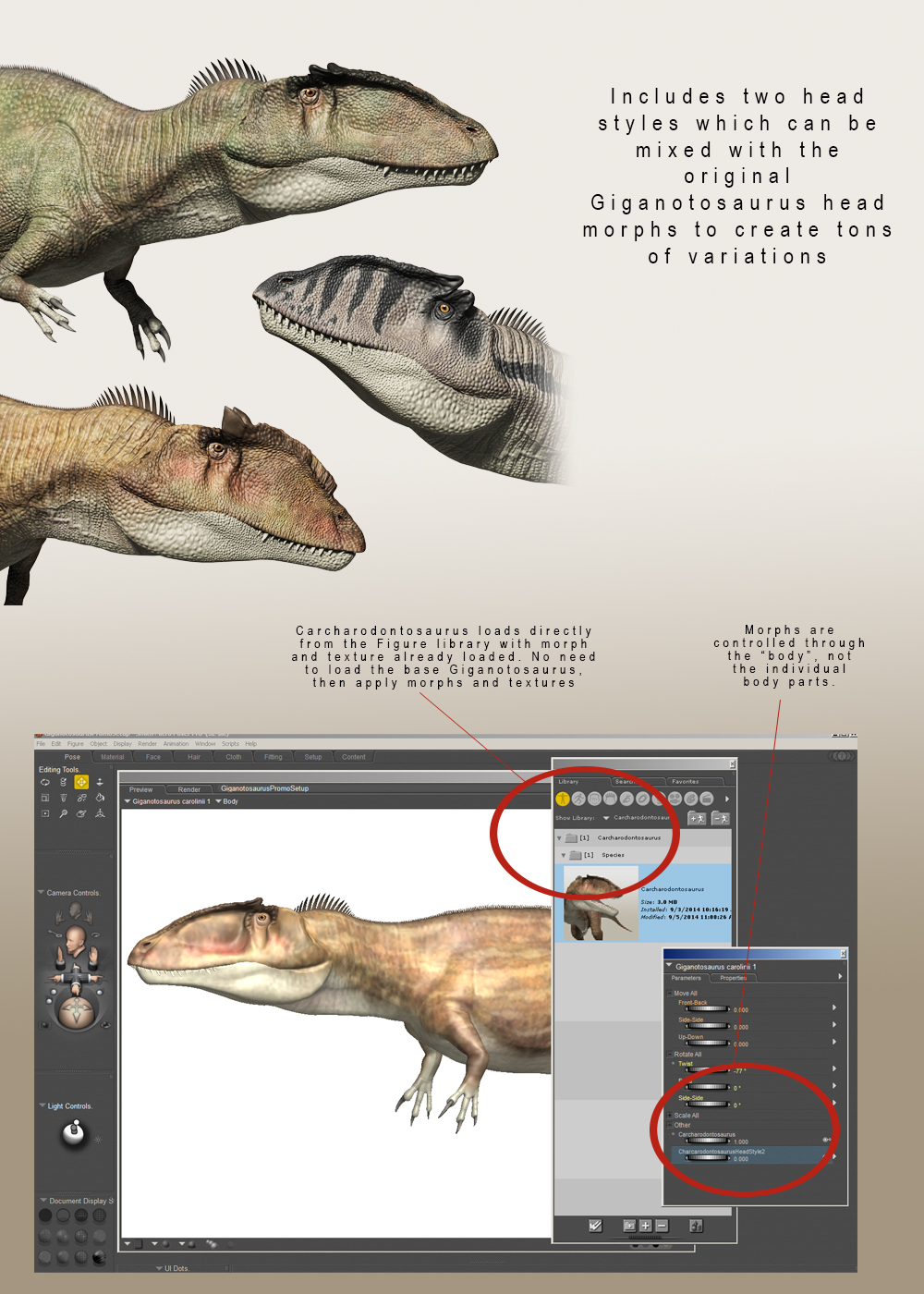
Task: Open the File menu
Action: 41,743
